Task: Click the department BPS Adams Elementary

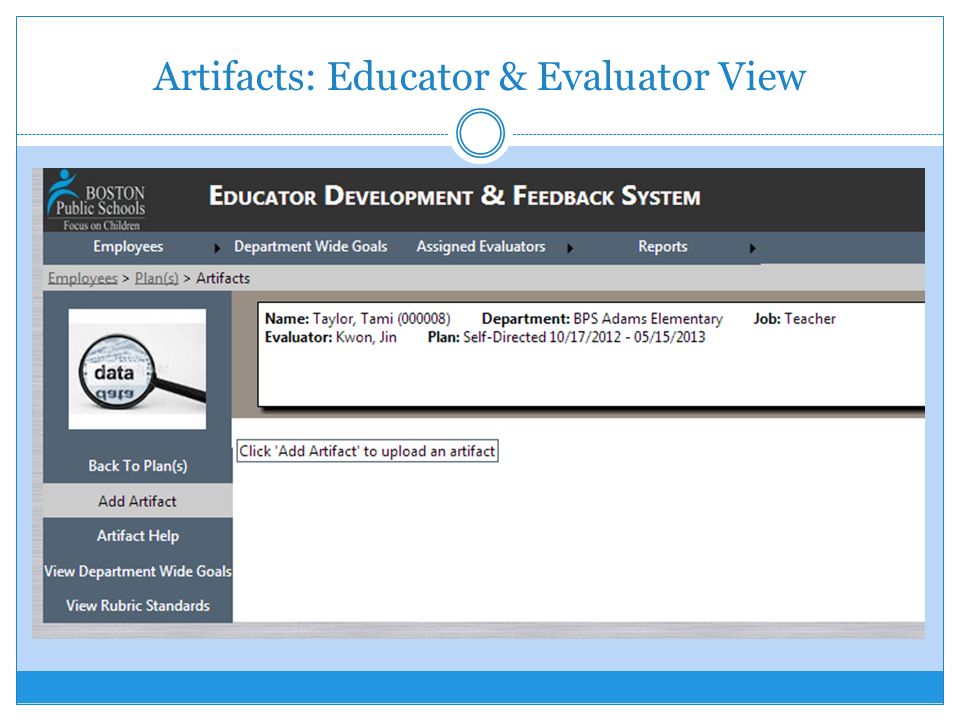Action: point(648,319)
